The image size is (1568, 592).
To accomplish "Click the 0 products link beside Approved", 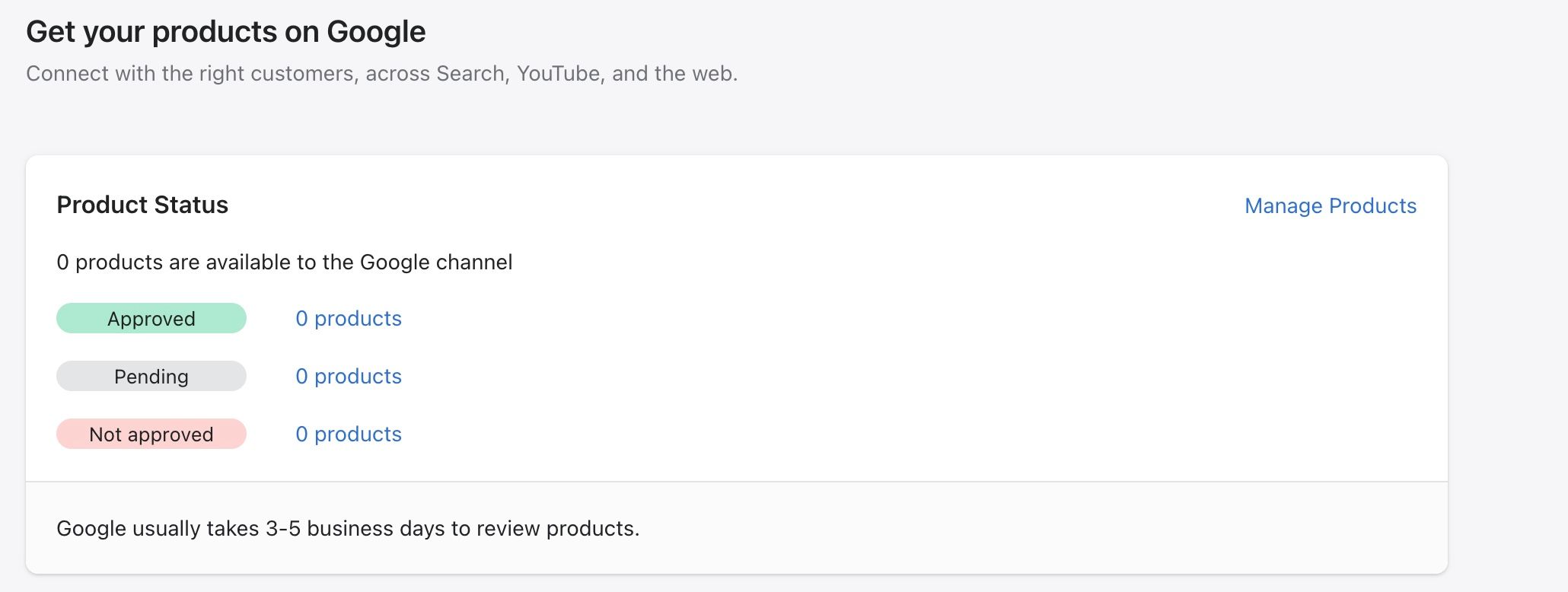I will point(349,318).
